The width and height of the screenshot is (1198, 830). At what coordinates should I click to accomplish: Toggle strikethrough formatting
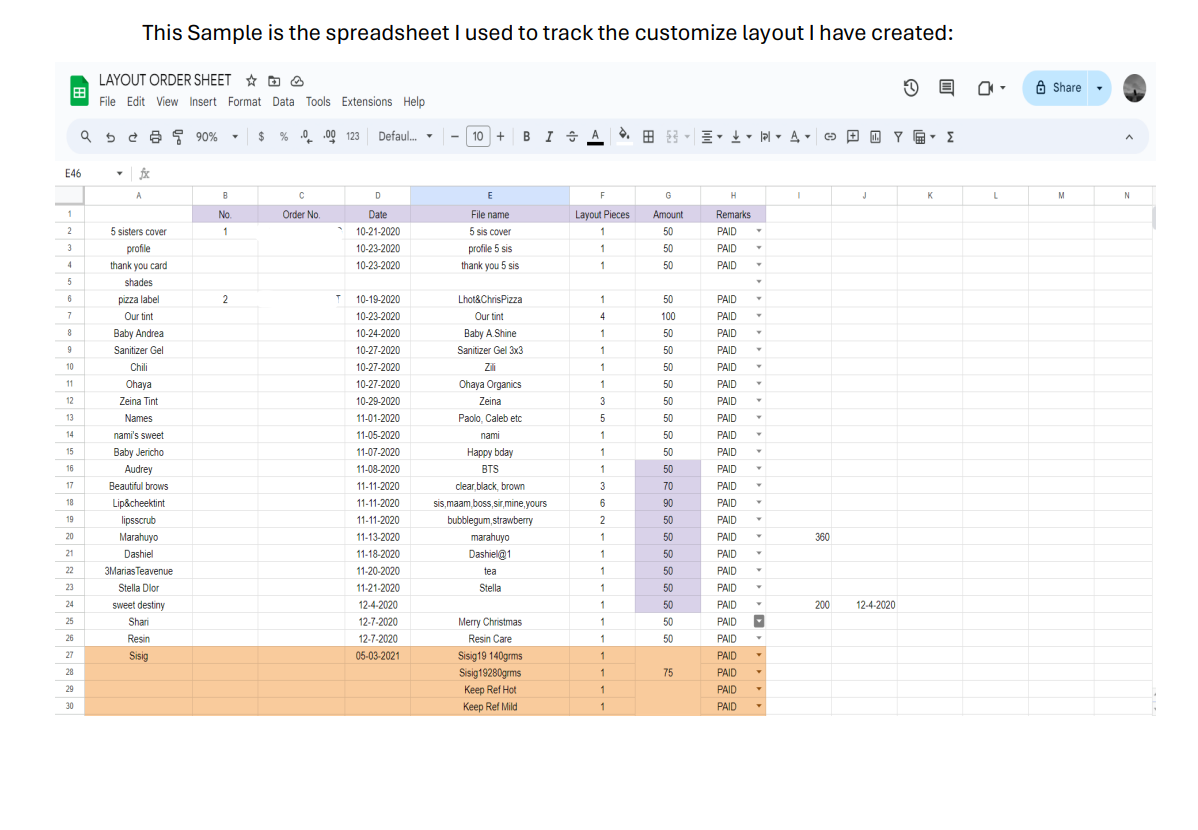coord(572,137)
